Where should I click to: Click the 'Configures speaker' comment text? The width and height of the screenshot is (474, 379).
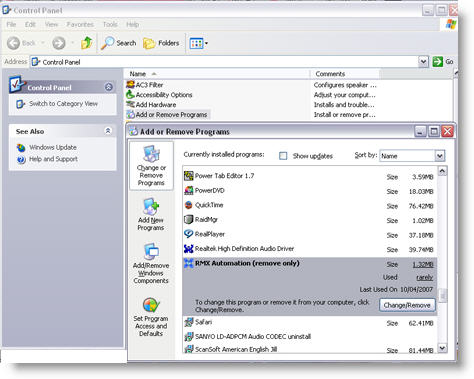[345, 85]
